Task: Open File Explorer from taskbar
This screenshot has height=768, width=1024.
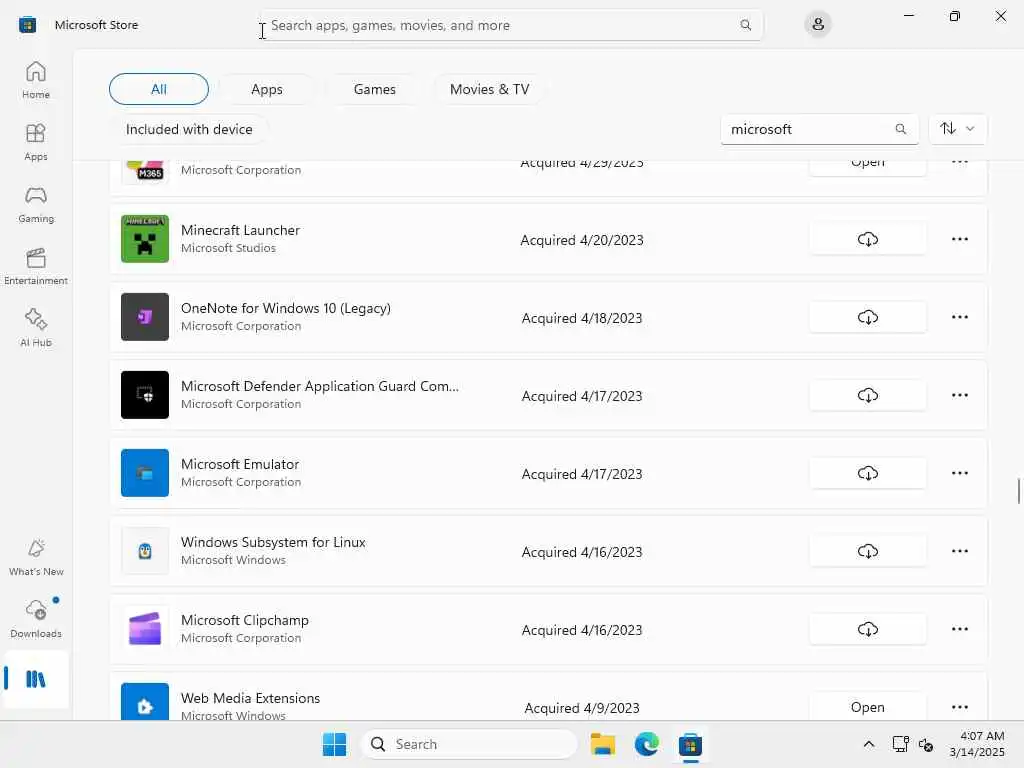Action: pyautogui.click(x=603, y=744)
